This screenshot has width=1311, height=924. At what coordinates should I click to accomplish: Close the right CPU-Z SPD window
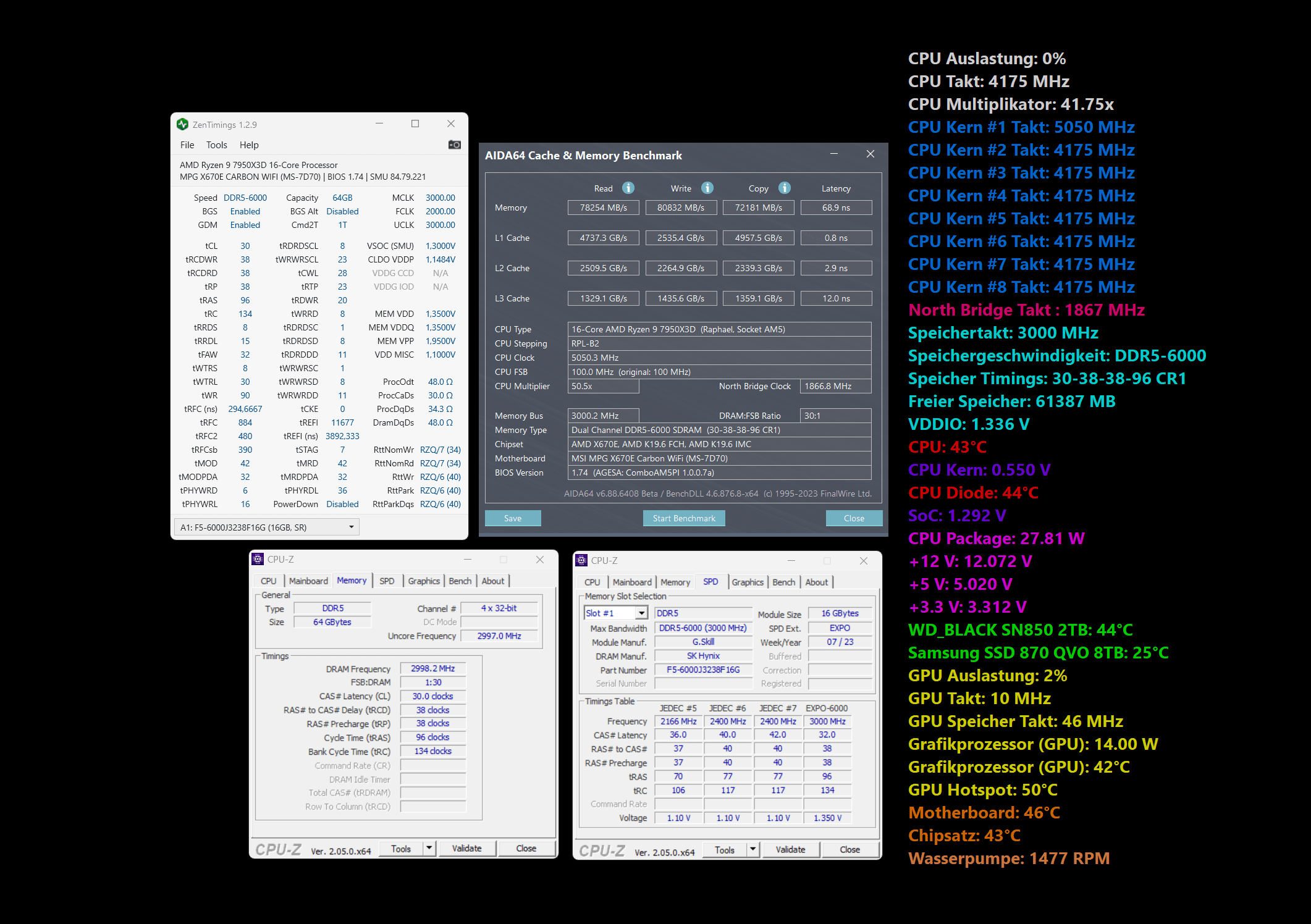pos(864,561)
